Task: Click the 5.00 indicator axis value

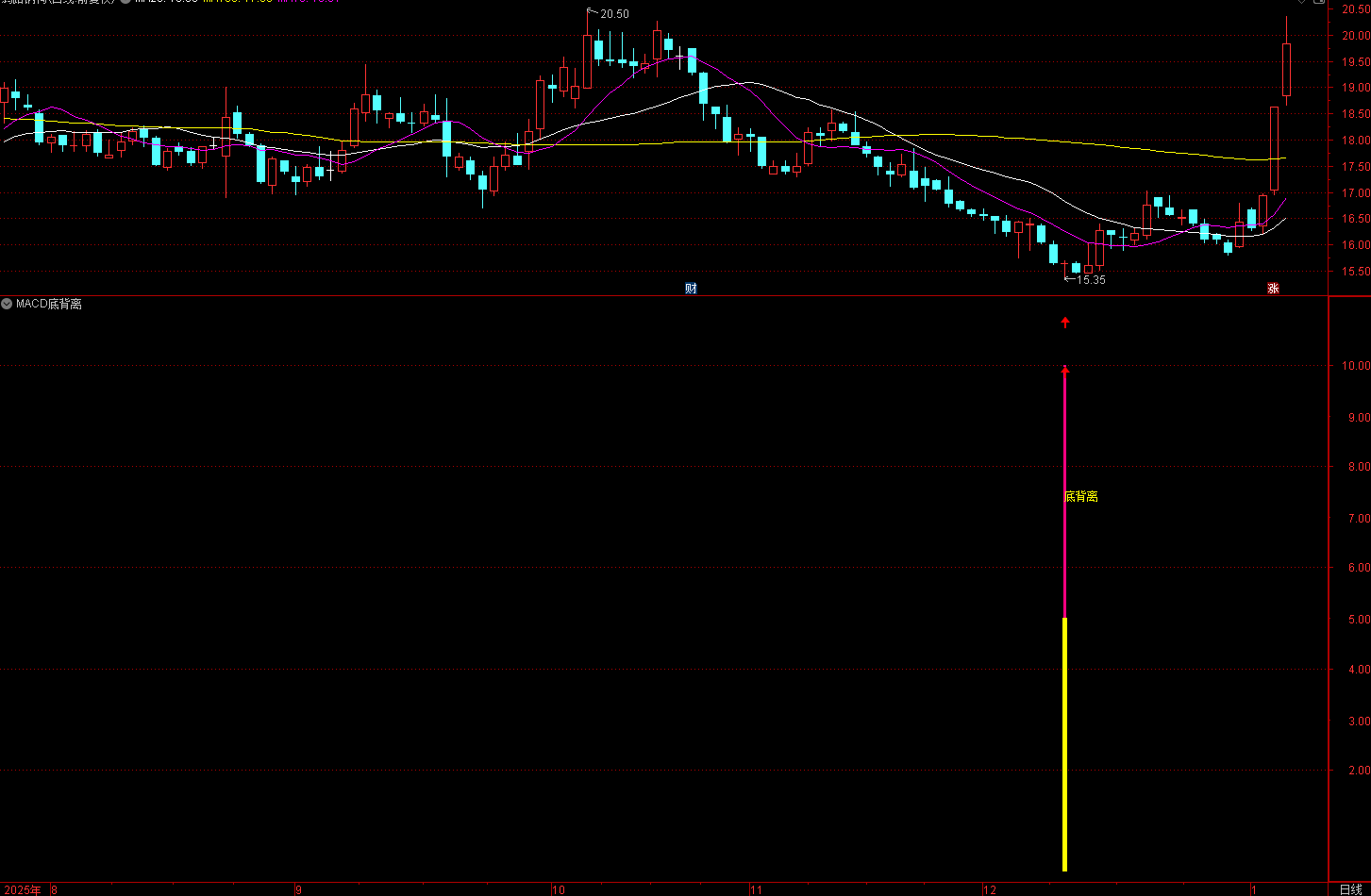Action: [1360, 620]
